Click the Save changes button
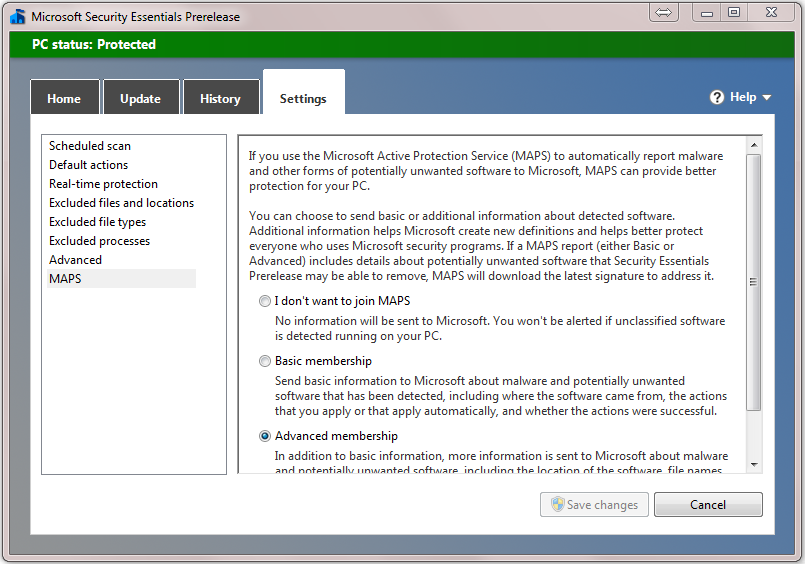The width and height of the screenshot is (805, 564). click(x=594, y=504)
